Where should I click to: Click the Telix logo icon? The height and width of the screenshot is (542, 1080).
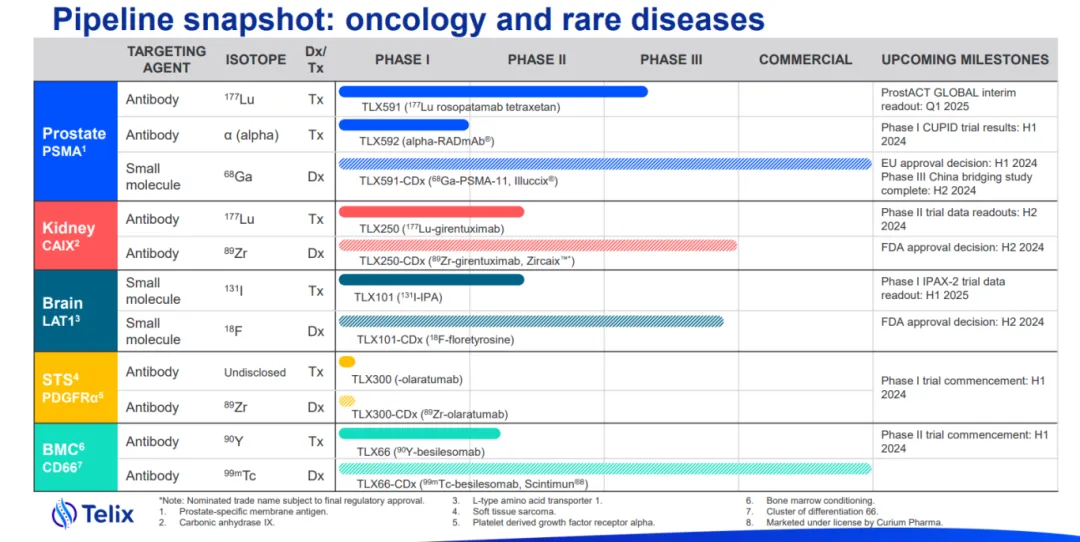[64, 514]
